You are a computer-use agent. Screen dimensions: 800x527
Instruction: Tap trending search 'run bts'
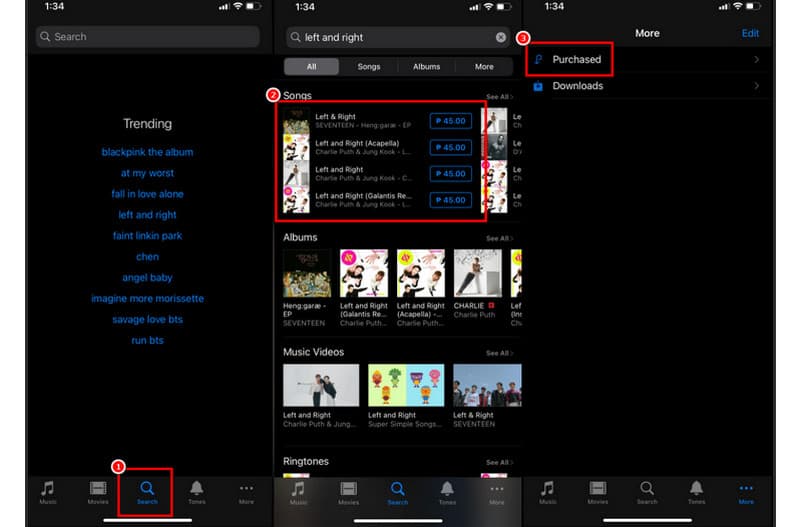[147, 340]
